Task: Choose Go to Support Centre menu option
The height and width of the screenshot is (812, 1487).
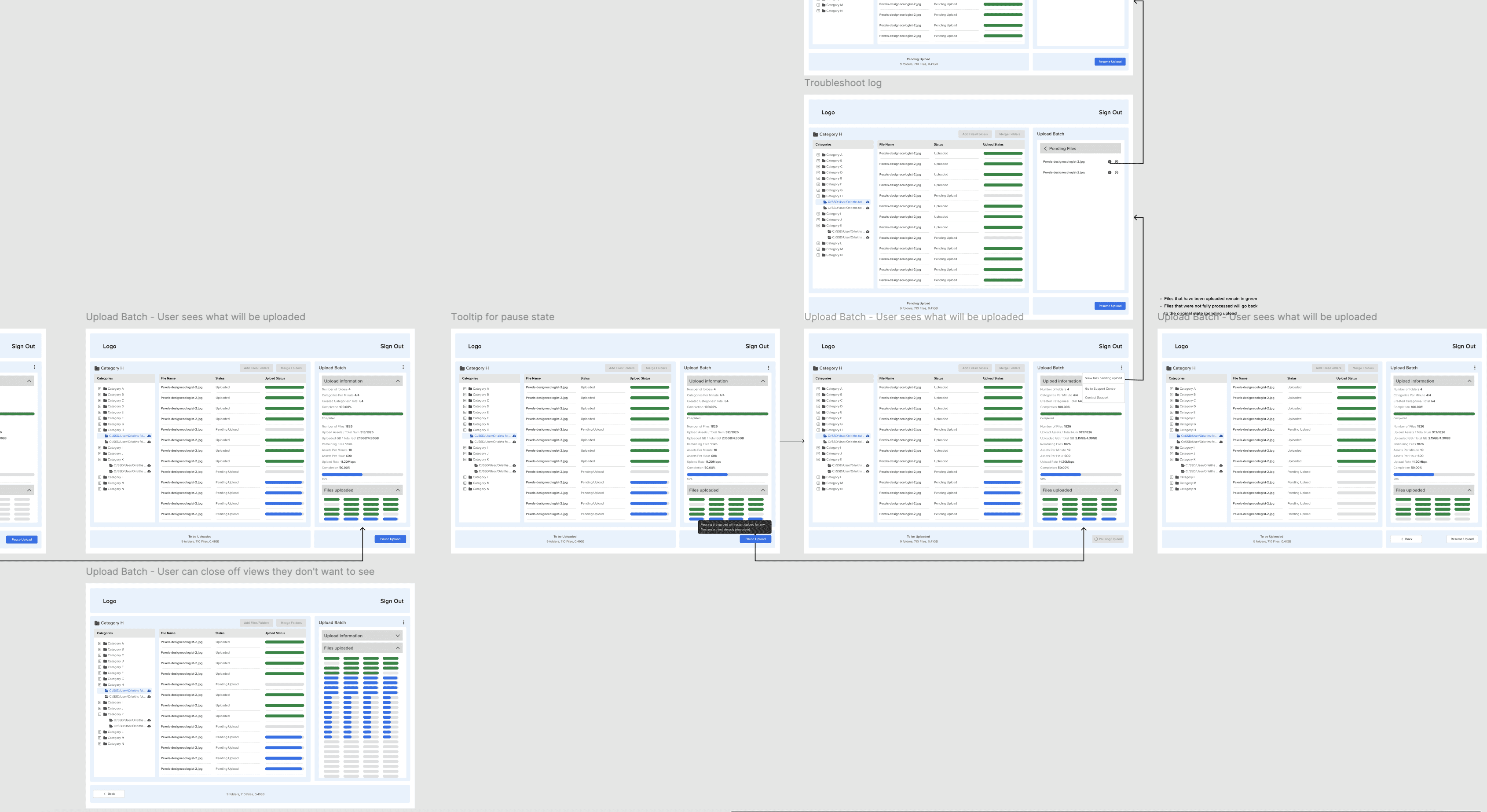Action: click(x=1100, y=389)
